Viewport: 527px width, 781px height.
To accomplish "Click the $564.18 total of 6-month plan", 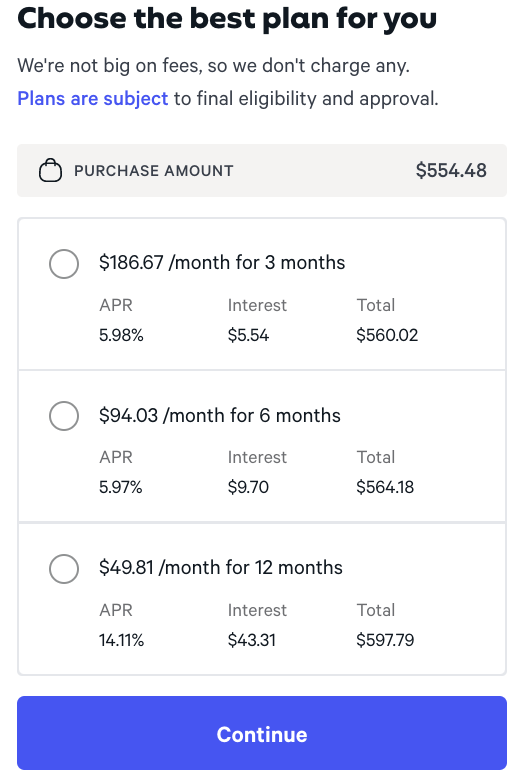I will pyautogui.click(x=385, y=487).
